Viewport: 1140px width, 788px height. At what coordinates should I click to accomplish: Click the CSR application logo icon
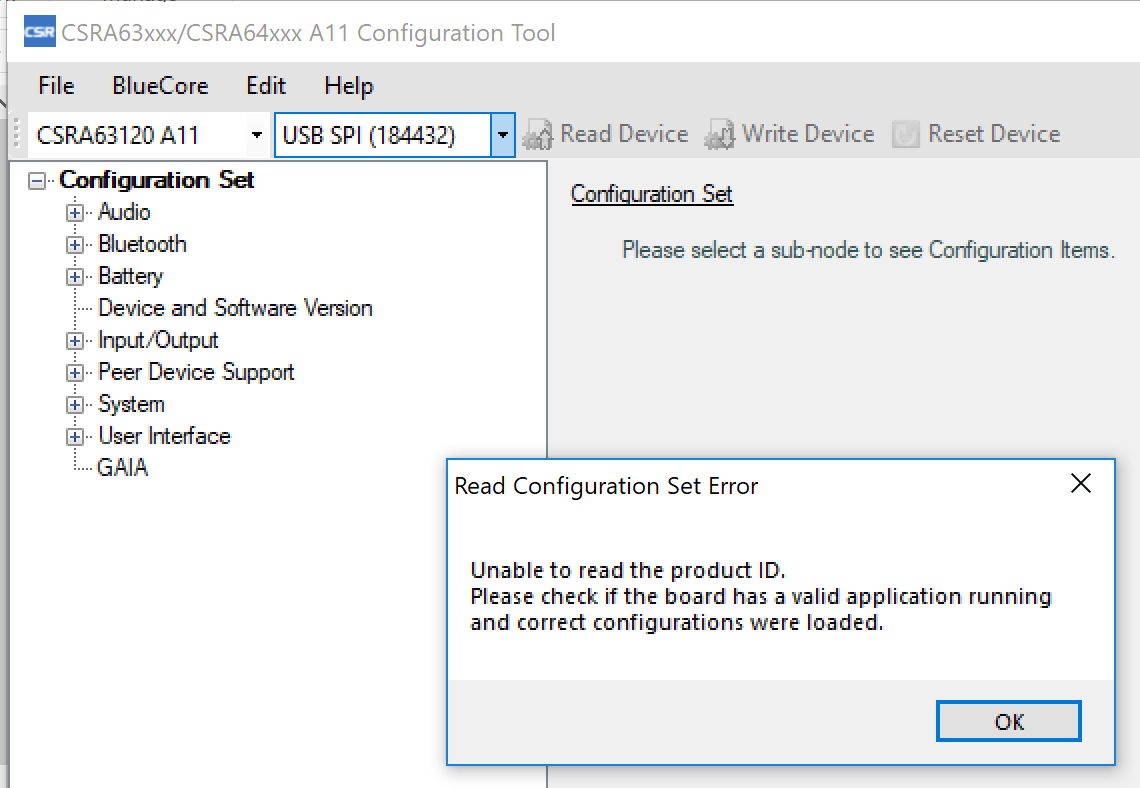39,32
